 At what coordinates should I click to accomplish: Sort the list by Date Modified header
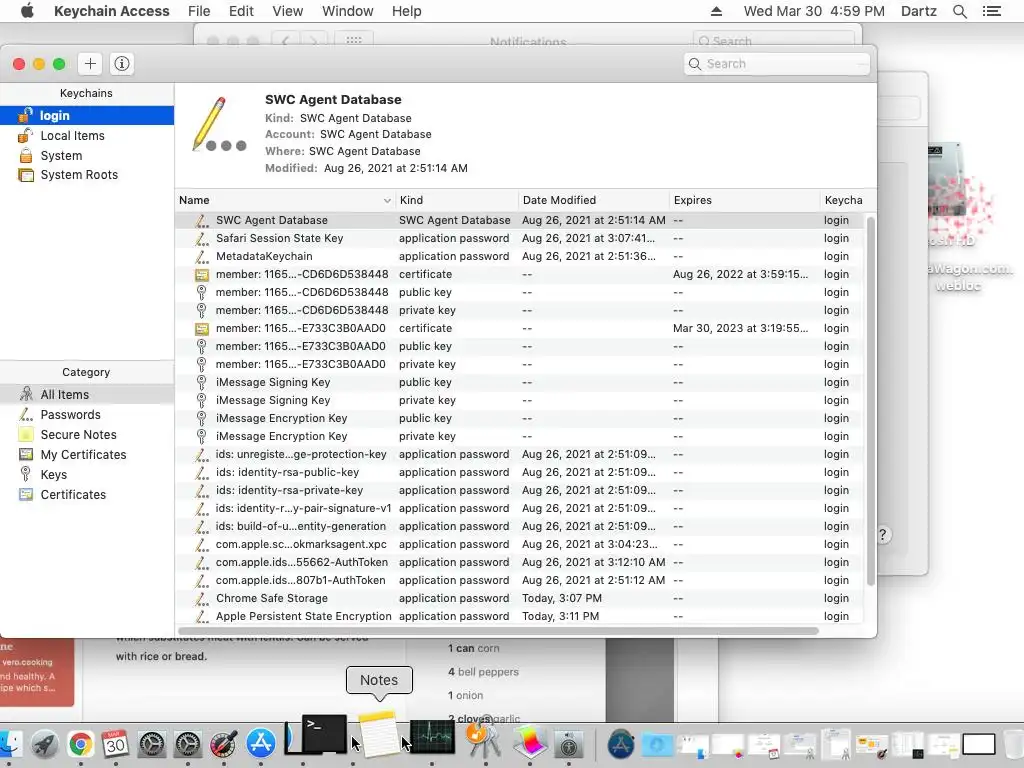(594, 200)
